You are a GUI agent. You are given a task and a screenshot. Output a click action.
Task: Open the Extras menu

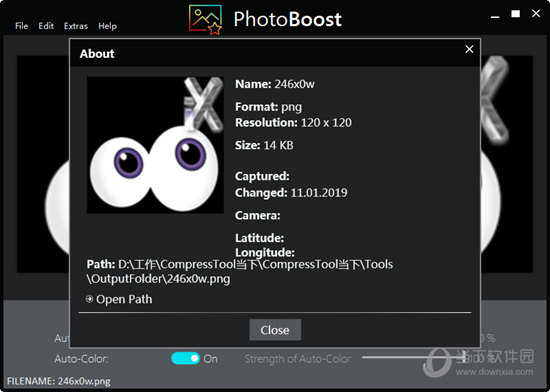tap(76, 26)
